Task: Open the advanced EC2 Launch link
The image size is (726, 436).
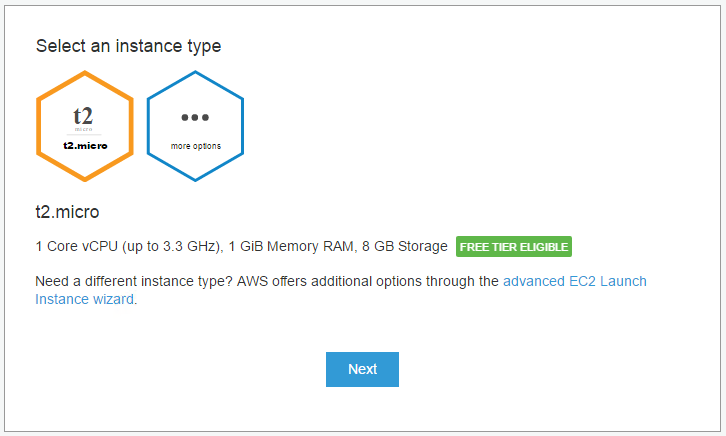Action: click(575, 281)
